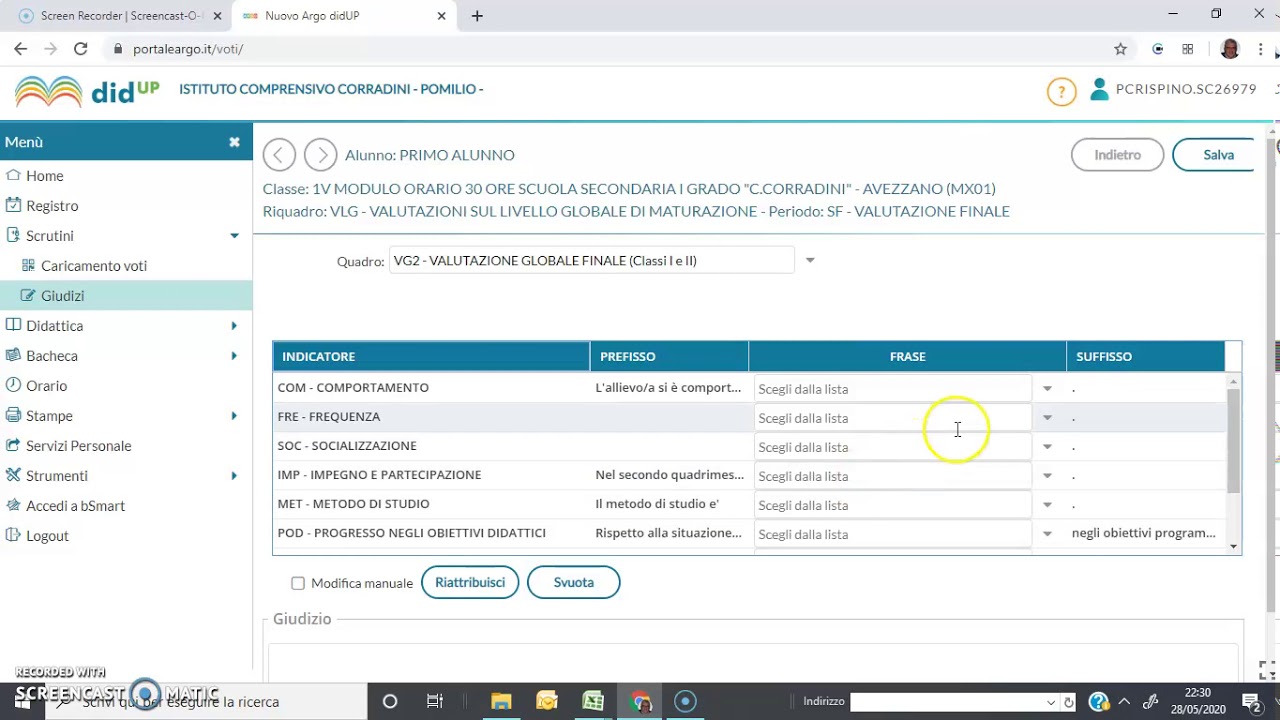Screen dimensions: 1280x720
Task: Open the user profile icon
Action: (1099, 89)
